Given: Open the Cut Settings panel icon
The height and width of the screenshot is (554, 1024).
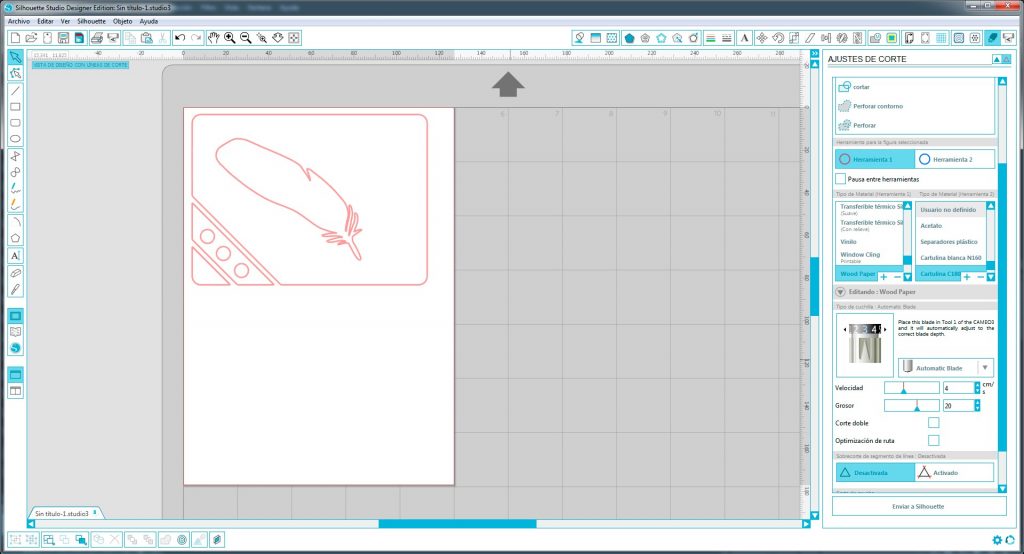Looking at the screenshot, I should (992, 38).
